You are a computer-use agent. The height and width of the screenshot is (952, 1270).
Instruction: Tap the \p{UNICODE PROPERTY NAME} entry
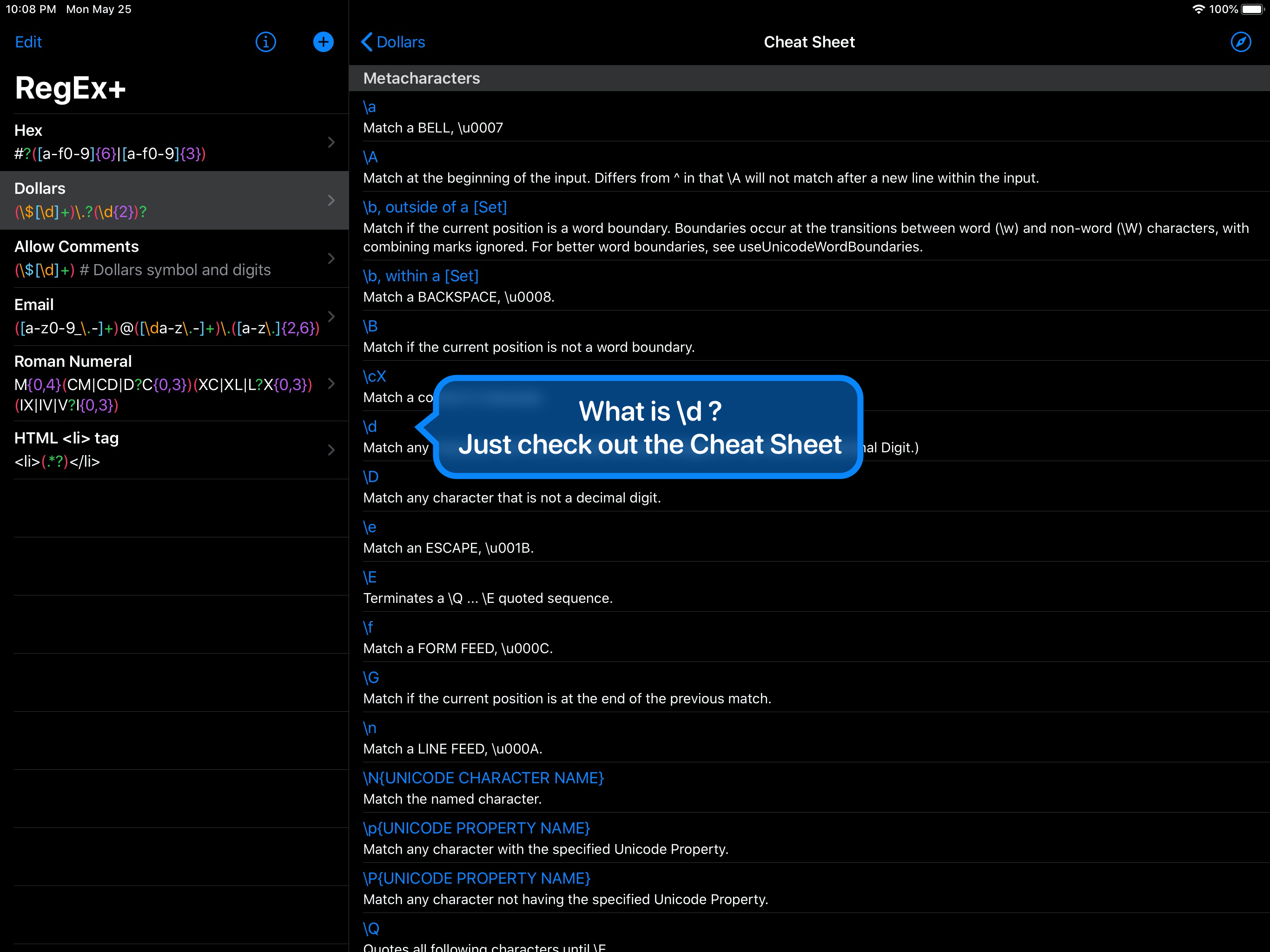(x=476, y=828)
